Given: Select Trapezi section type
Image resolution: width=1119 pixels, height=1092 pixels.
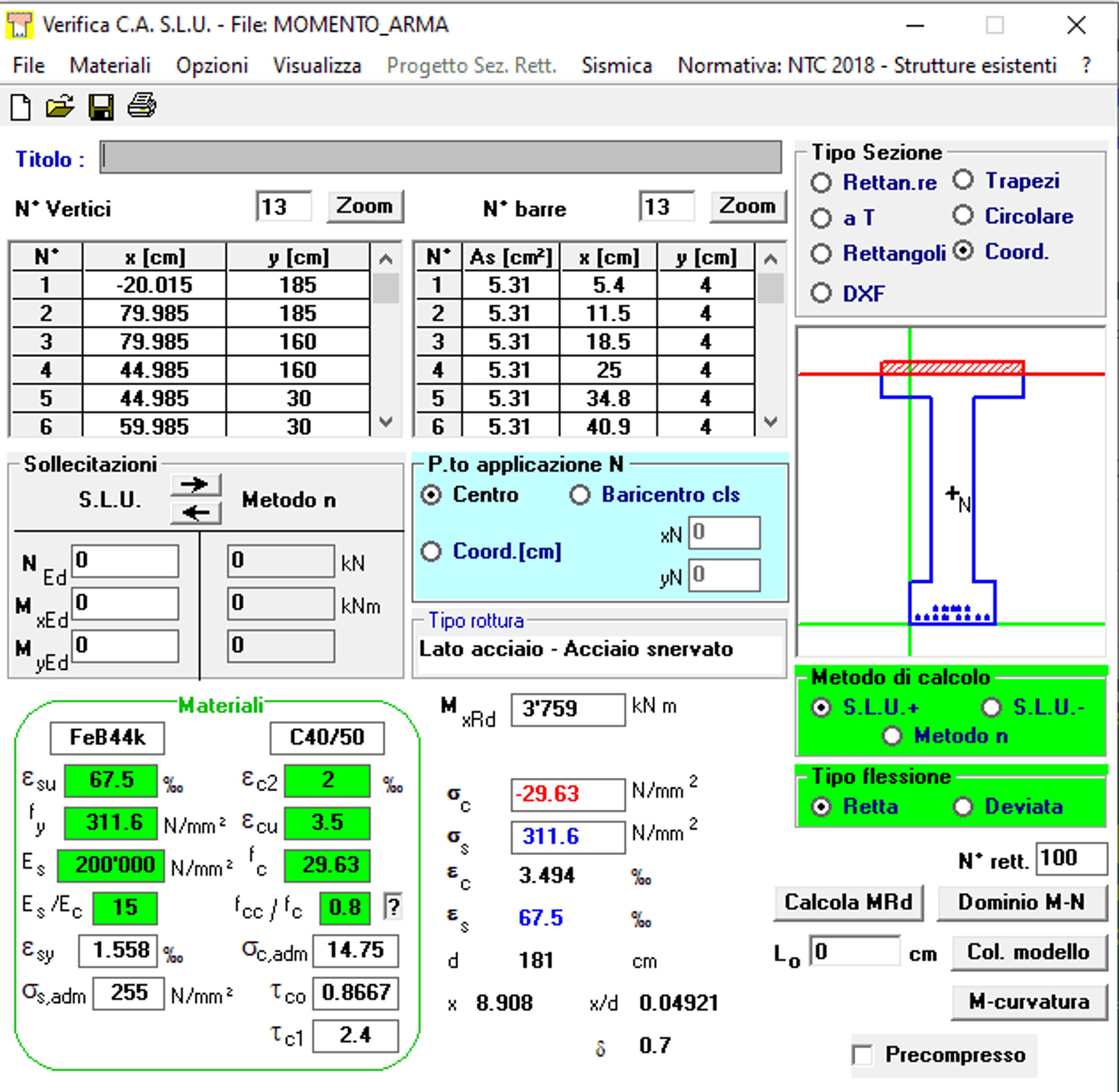Looking at the screenshot, I should tap(963, 180).
